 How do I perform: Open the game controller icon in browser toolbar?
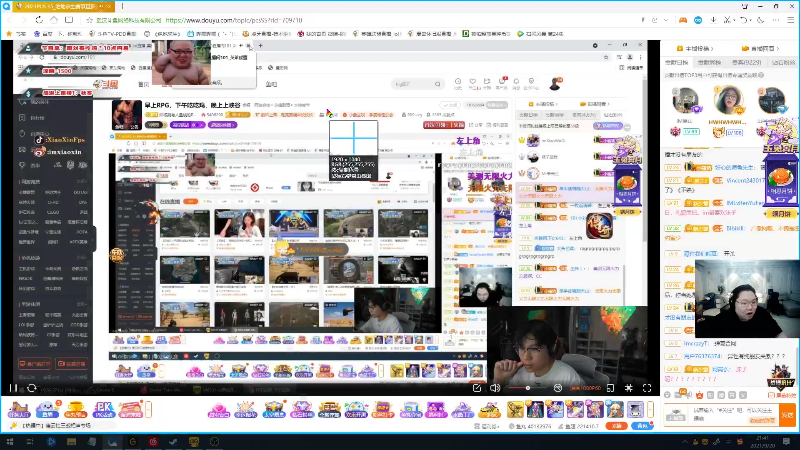(x=683, y=20)
